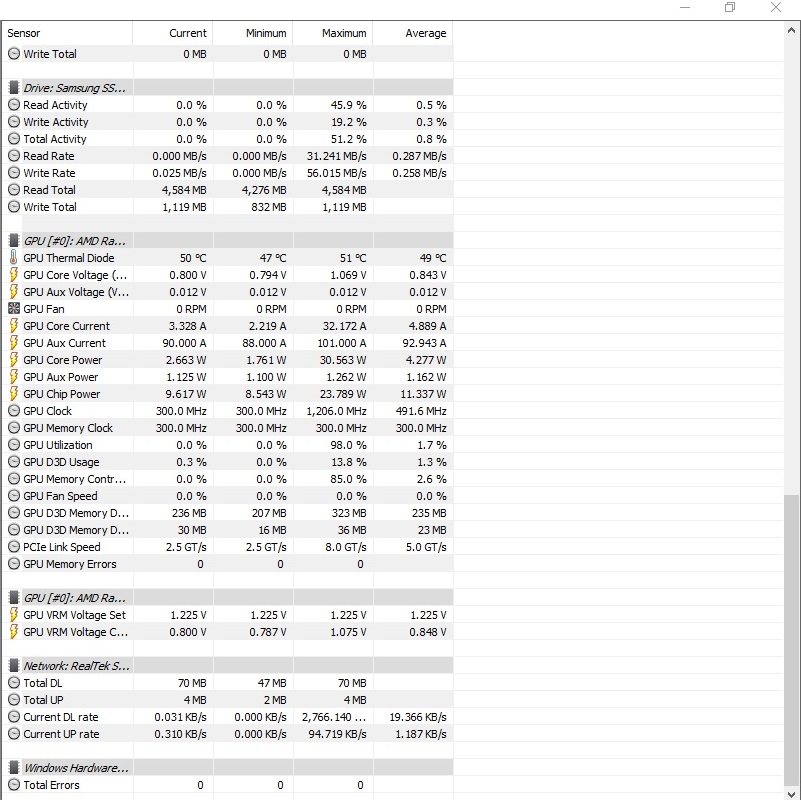Restore down the sensor window
The image size is (801, 800).
click(730, 7)
